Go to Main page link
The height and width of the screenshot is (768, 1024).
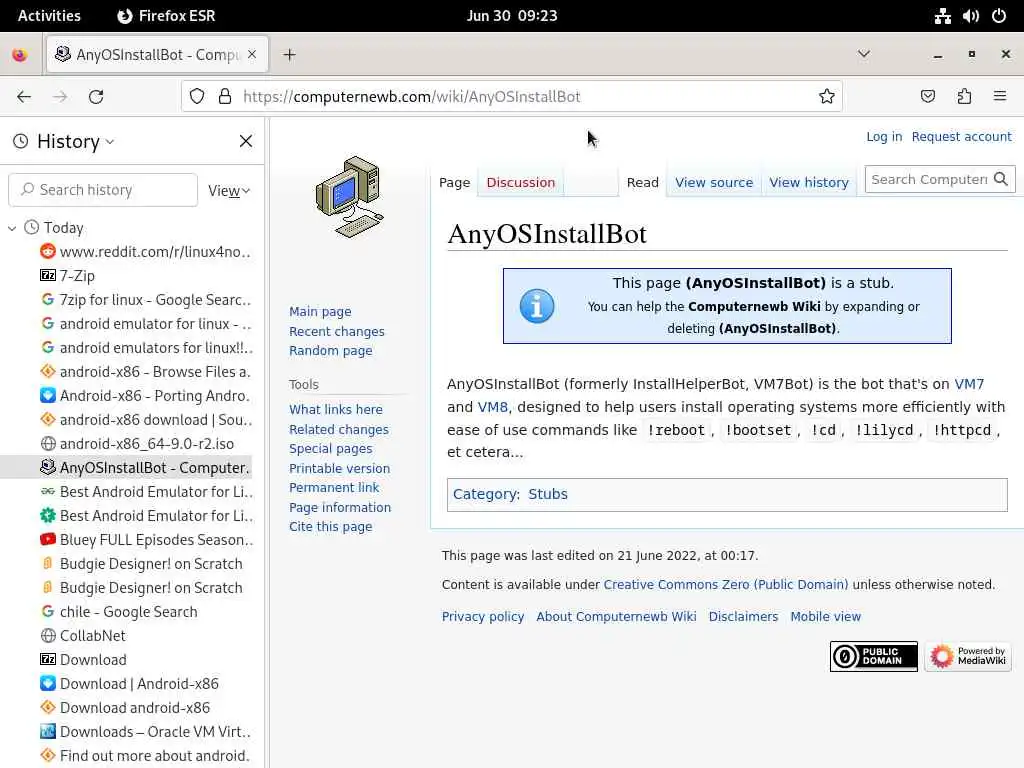tap(320, 312)
